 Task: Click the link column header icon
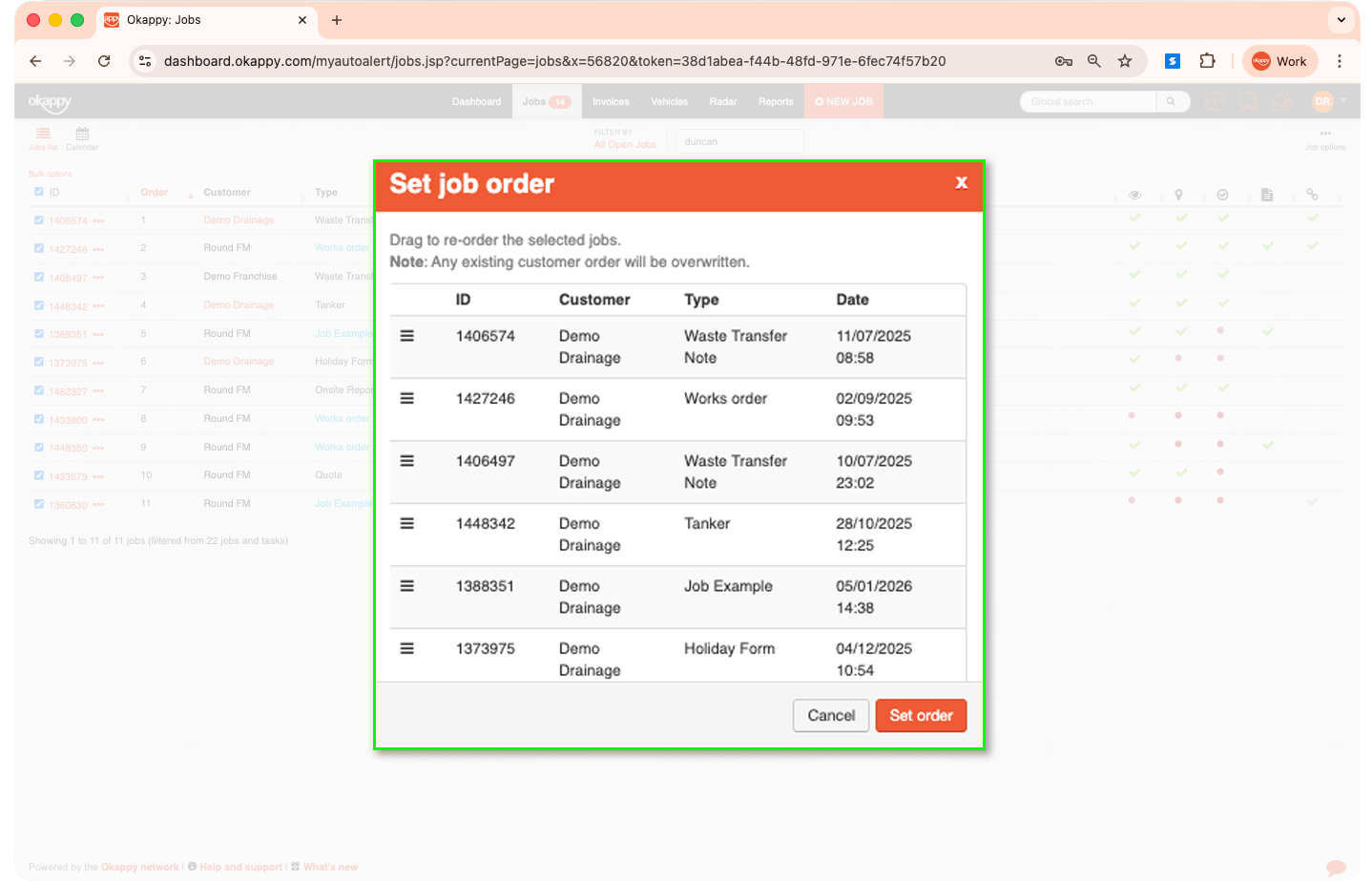tap(1312, 195)
